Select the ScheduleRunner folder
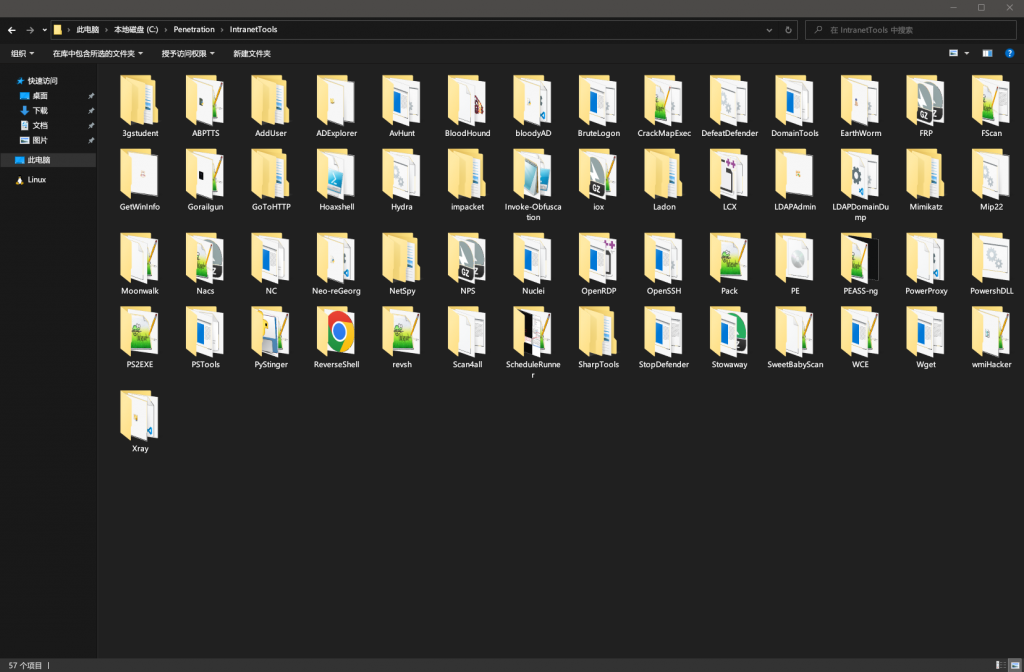 point(533,344)
